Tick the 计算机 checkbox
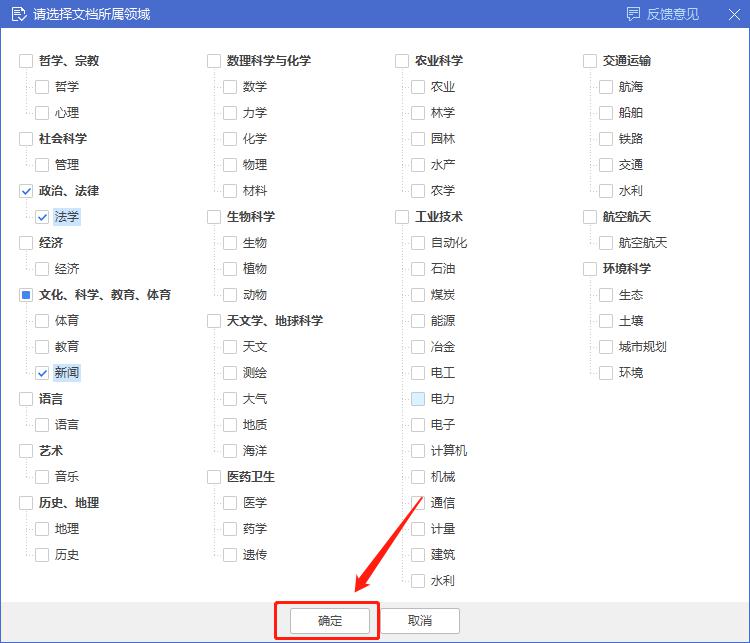This screenshot has width=750, height=643. click(418, 451)
